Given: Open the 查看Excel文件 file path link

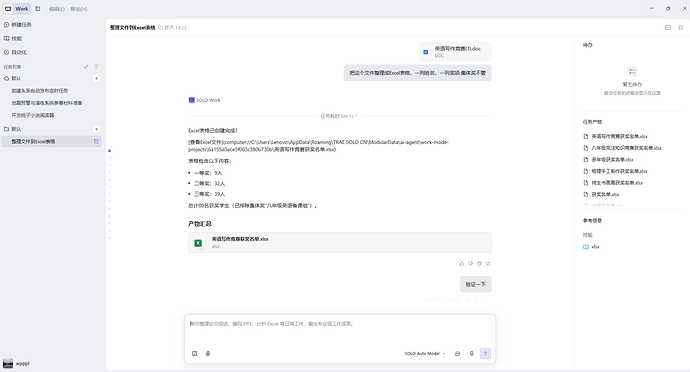Looking at the screenshot, I should click(x=319, y=146).
